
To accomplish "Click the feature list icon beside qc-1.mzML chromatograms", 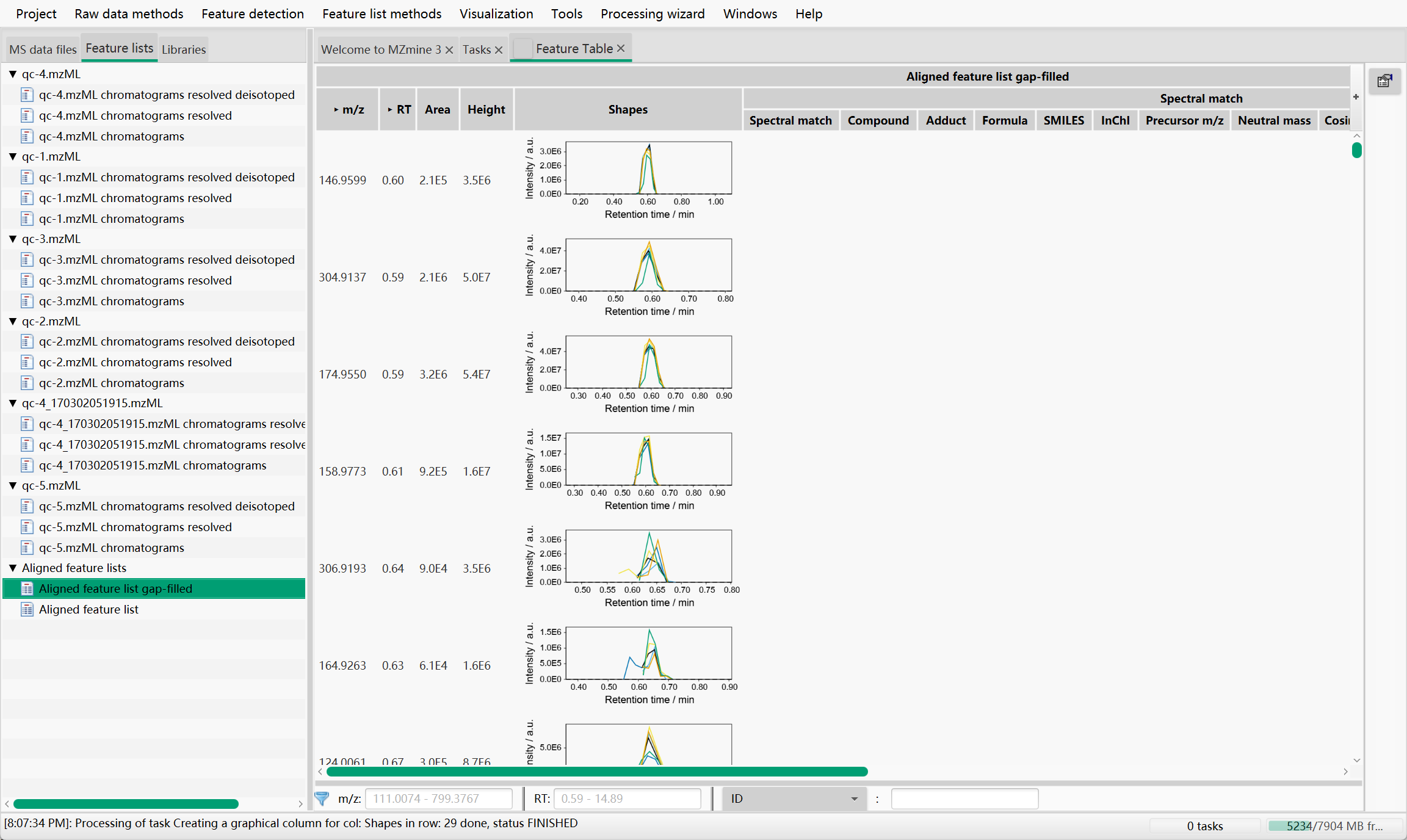I will coord(27,218).
